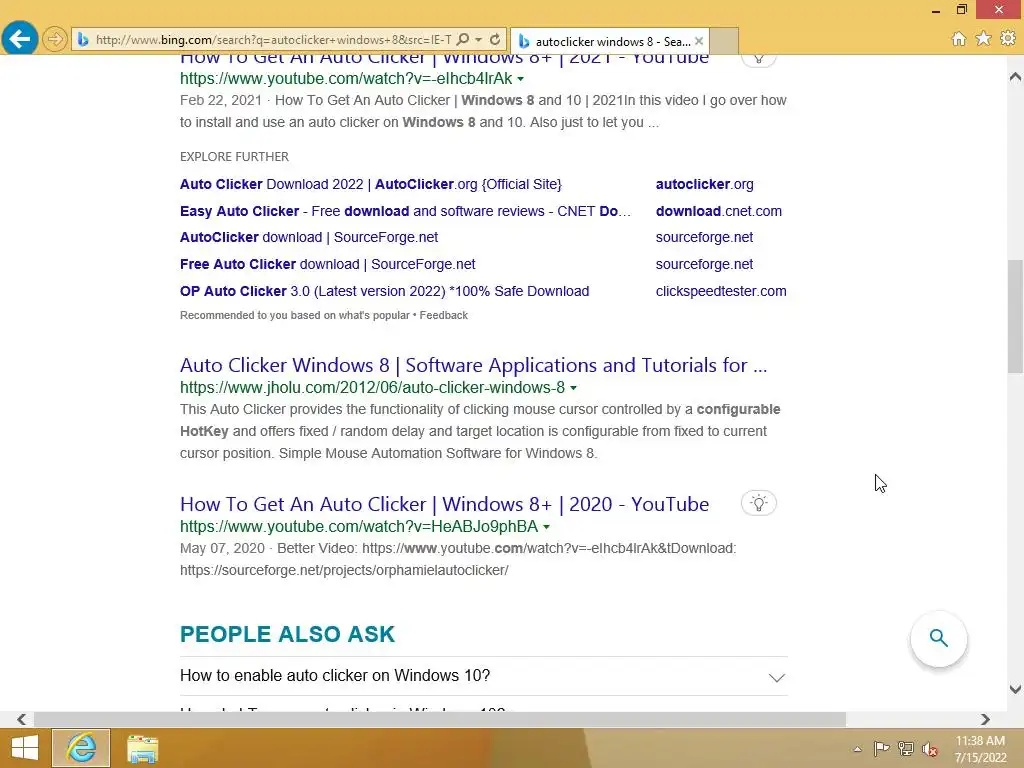Open File Explorer from the taskbar
The image size is (1024, 768).
[142, 748]
